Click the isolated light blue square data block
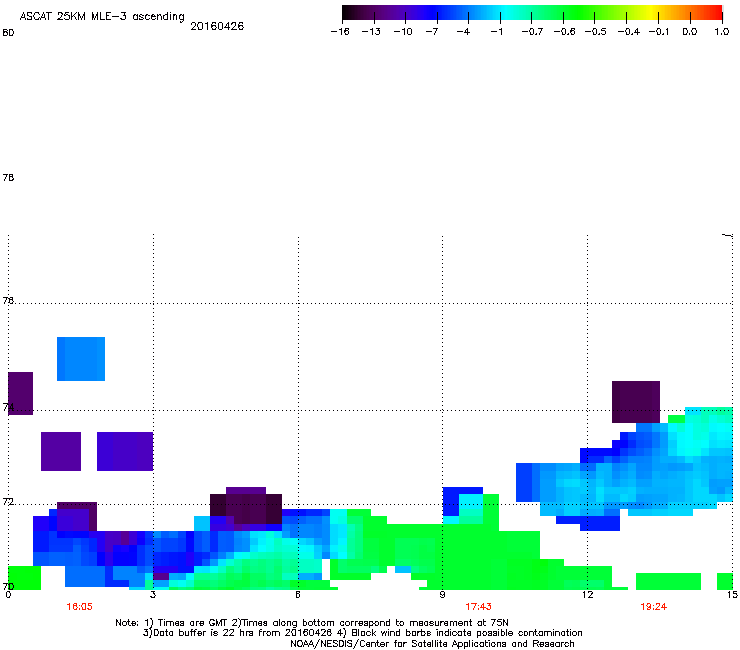 (81, 359)
